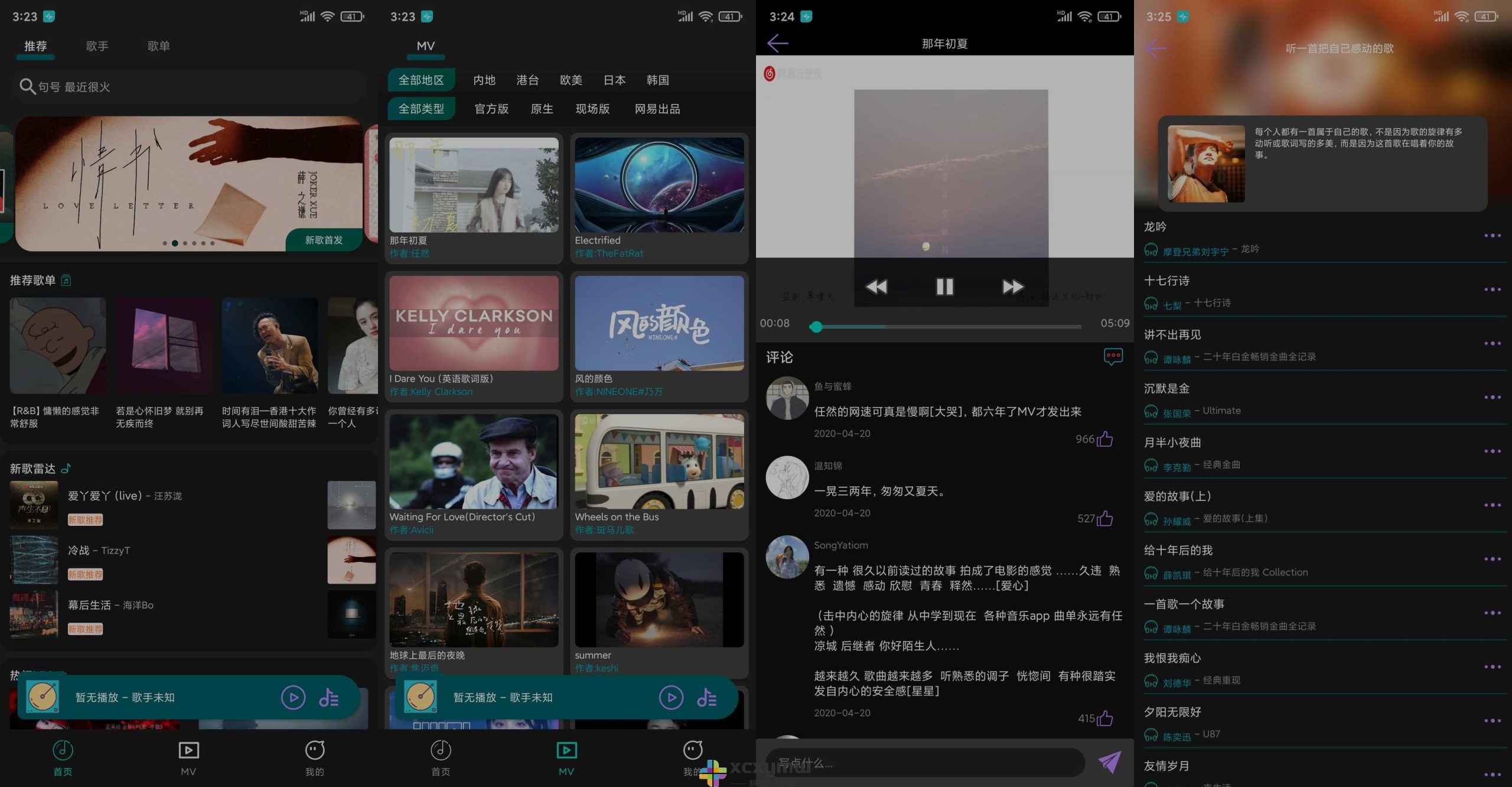Screen dimensions: 1512x787
Task: Send the comment with the paper plane icon
Action: coord(1109,762)
